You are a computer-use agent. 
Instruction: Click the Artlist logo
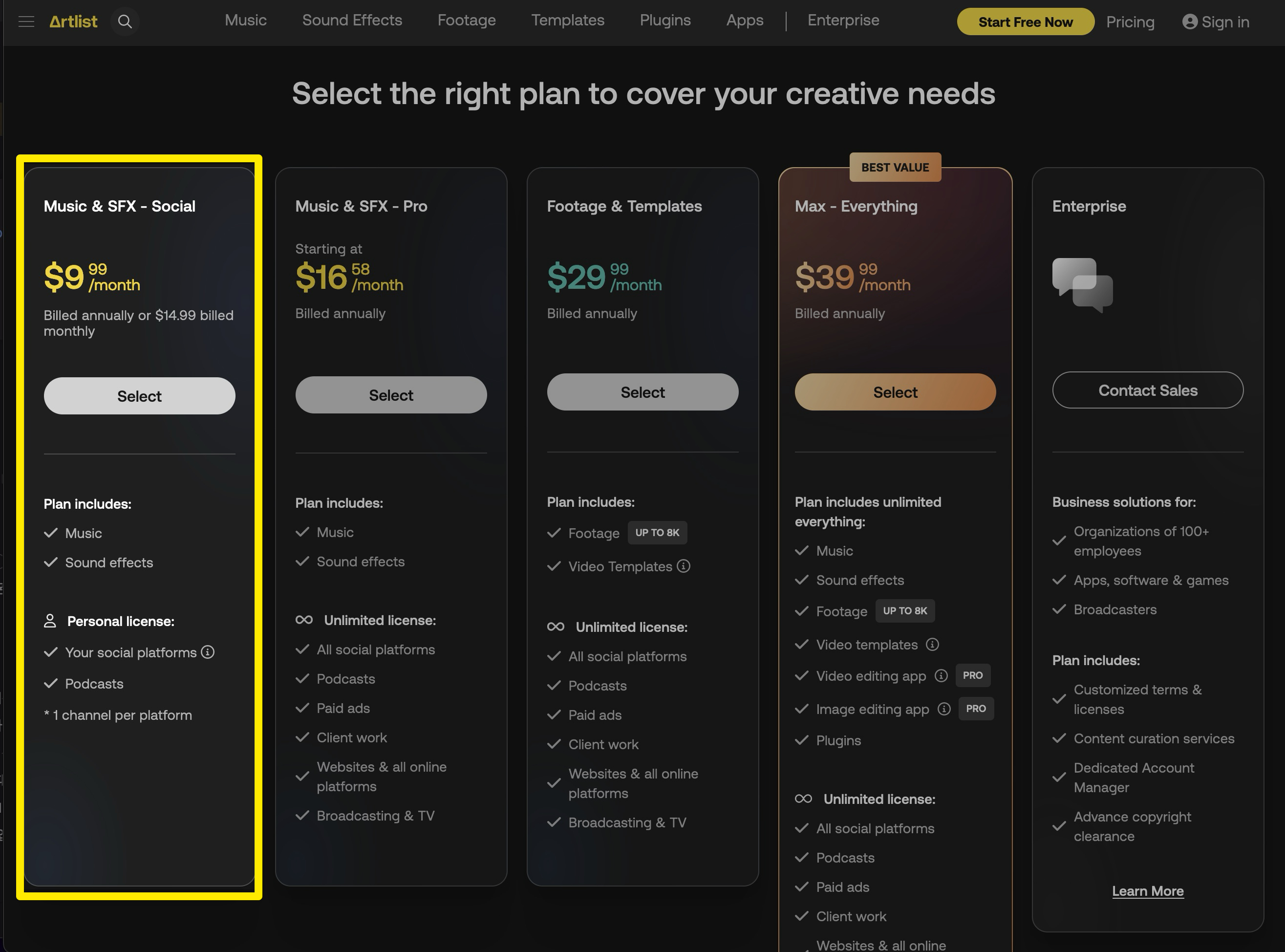73,22
